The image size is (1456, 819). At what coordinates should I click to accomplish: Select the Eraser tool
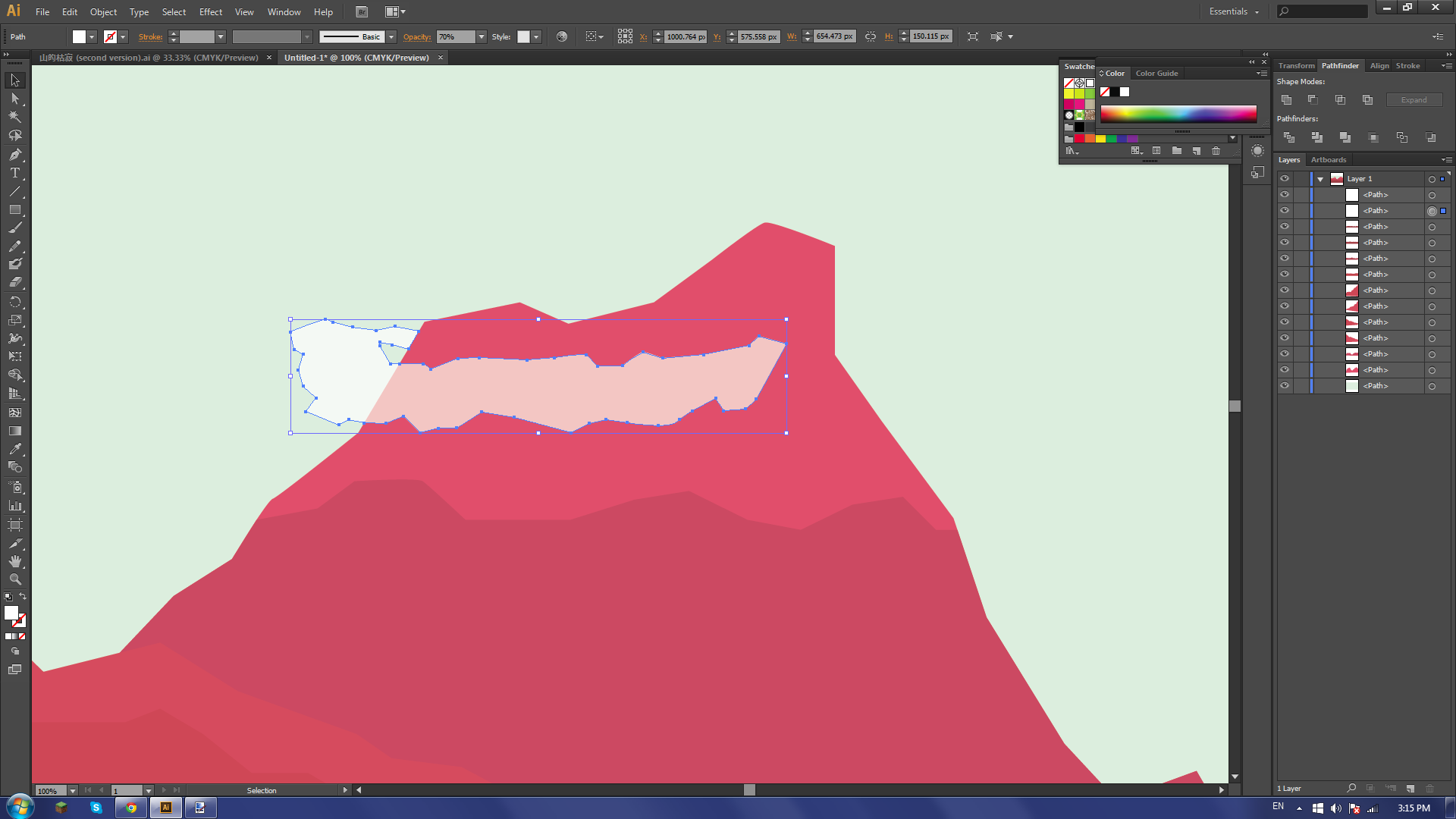point(15,282)
